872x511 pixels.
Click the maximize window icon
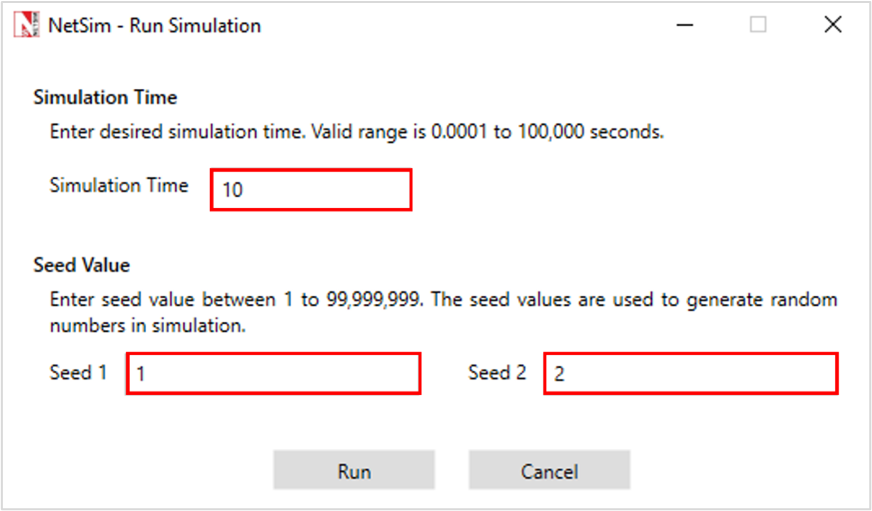point(758,25)
